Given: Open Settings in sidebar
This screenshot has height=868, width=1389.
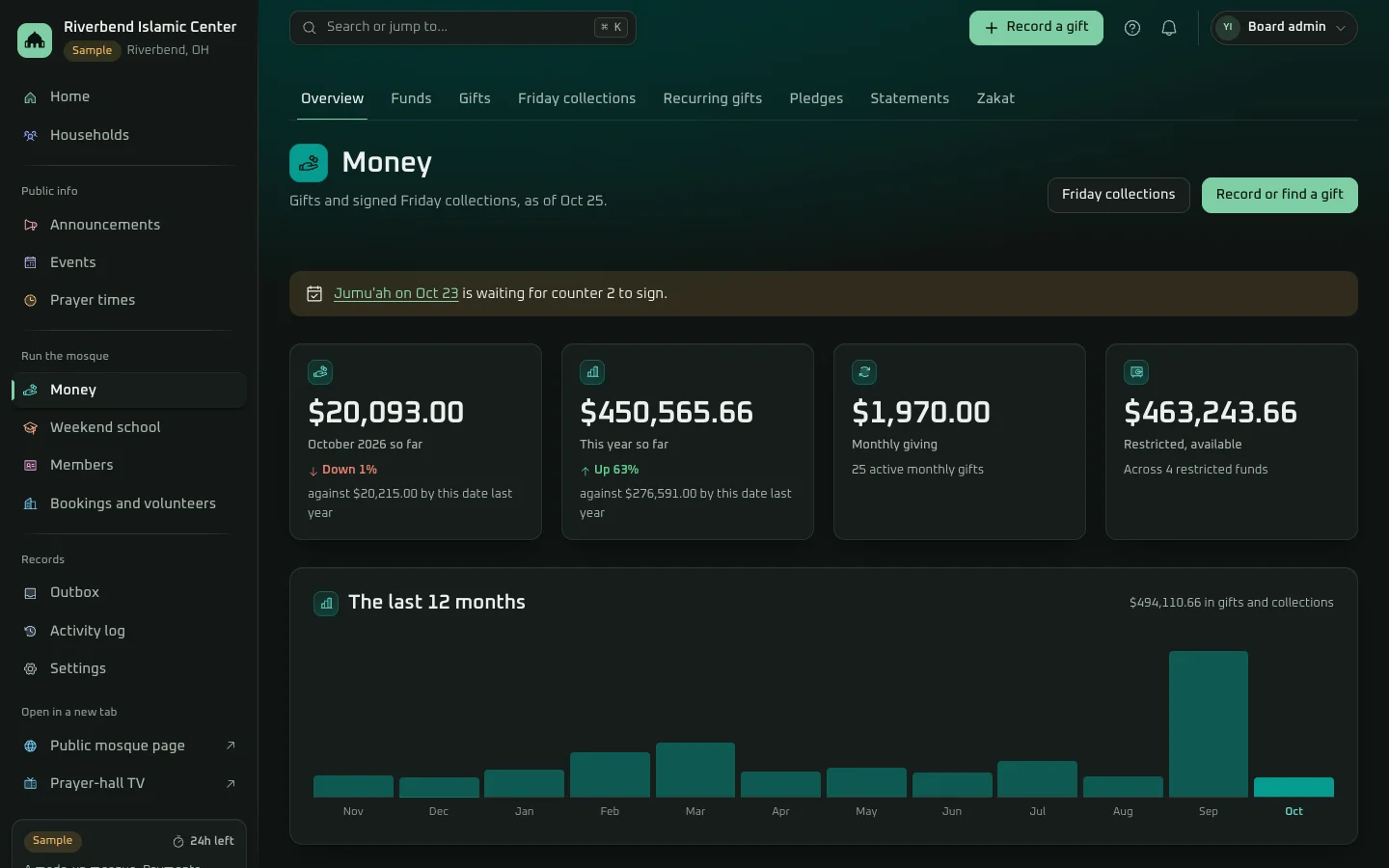Looking at the screenshot, I should (x=129, y=668).
